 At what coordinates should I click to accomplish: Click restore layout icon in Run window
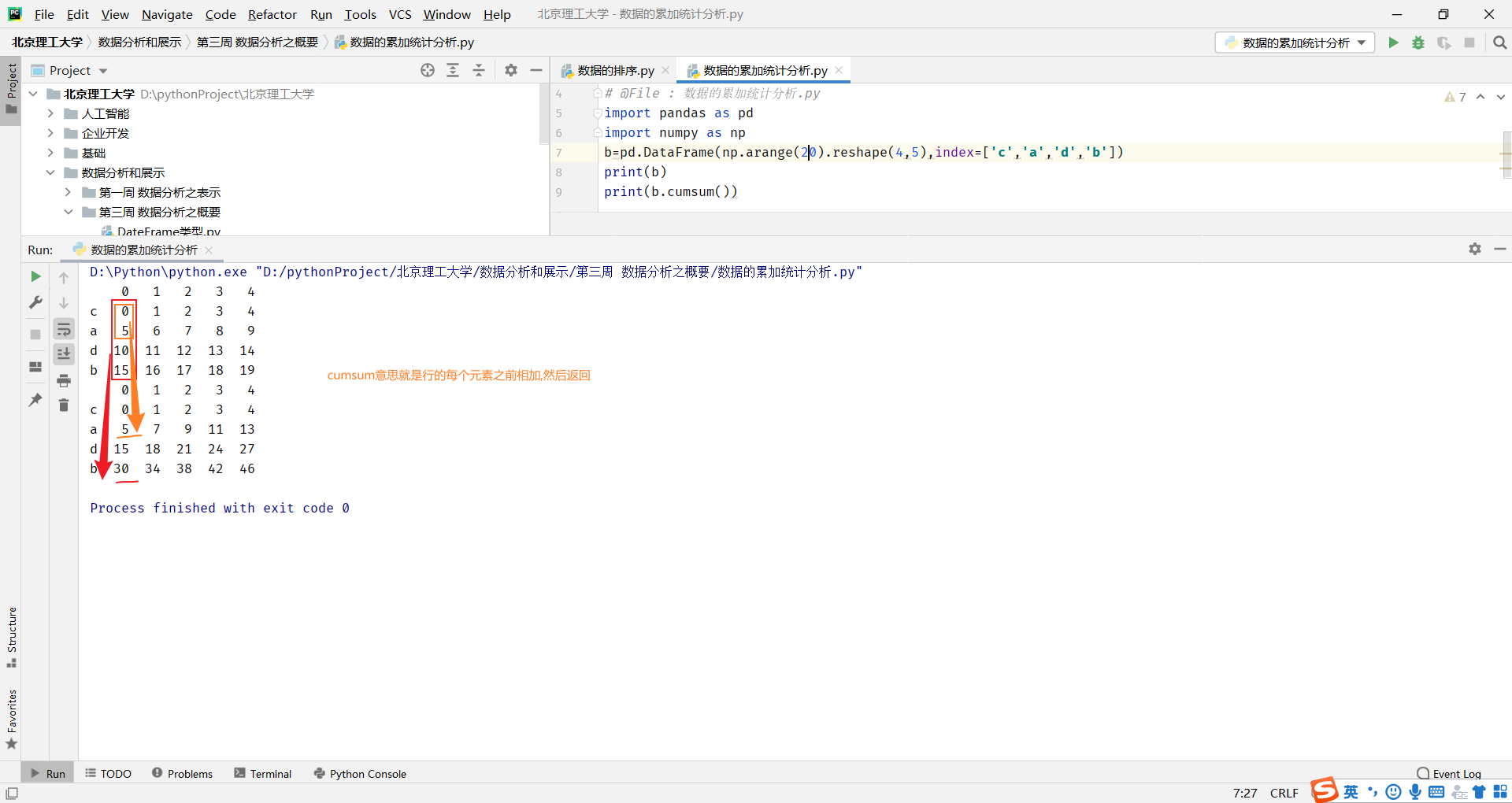(x=35, y=367)
